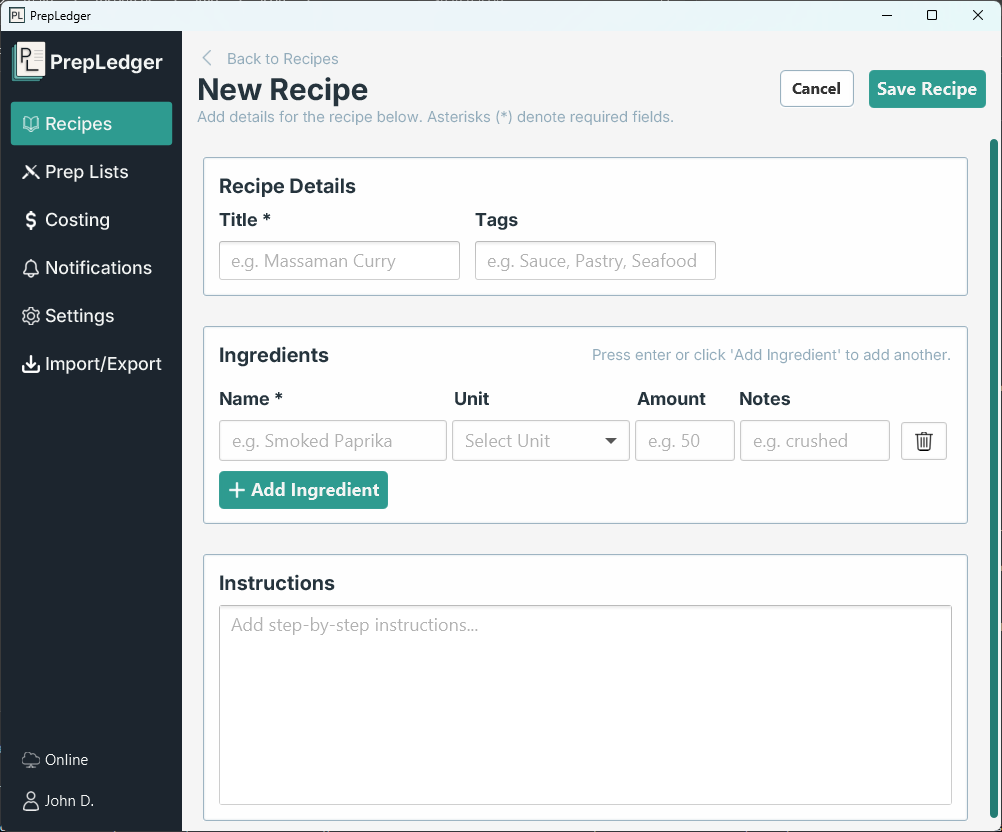The height and width of the screenshot is (832, 1002).
Task: Click the 'Ingredients' section heading
Action: (274, 355)
